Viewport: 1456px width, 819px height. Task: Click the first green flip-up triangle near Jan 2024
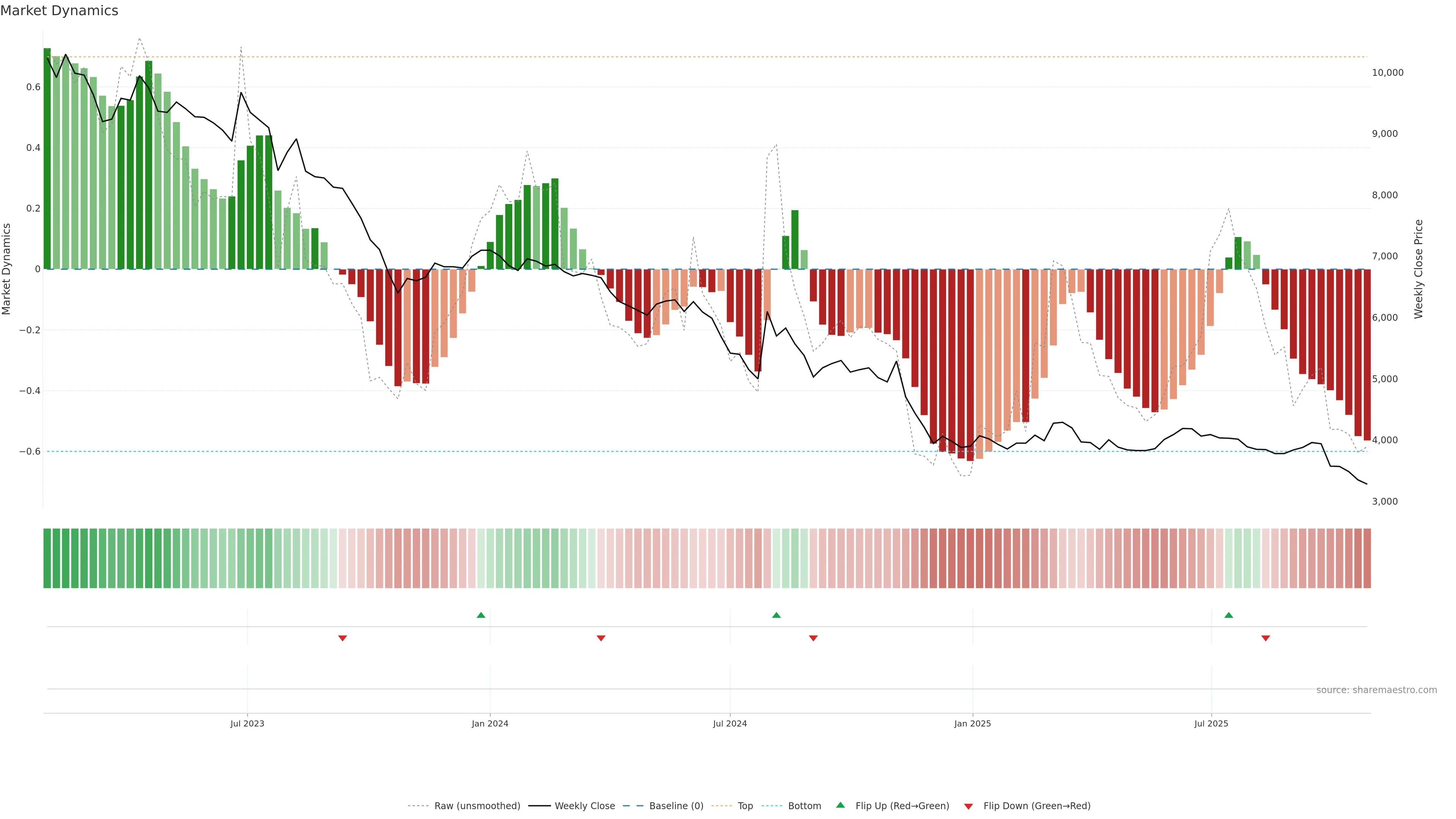click(x=480, y=615)
